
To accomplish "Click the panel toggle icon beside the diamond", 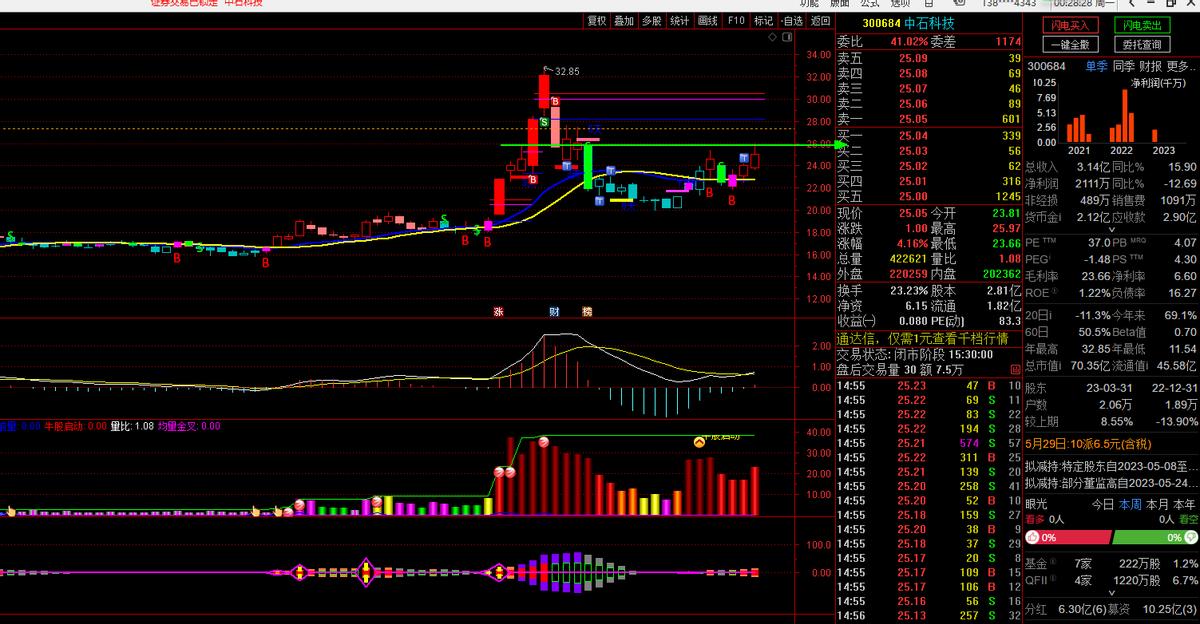I will tap(786, 36).
